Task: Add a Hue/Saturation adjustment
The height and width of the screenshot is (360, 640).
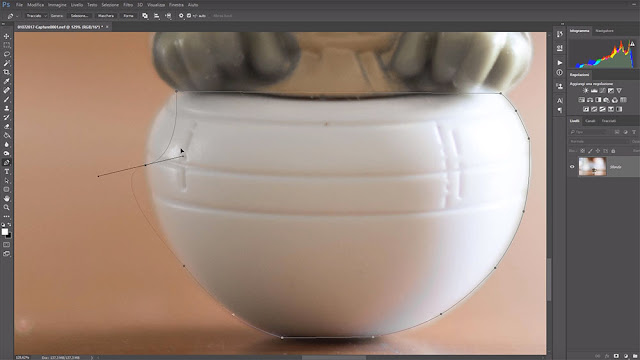Action: tap(582, 100)
